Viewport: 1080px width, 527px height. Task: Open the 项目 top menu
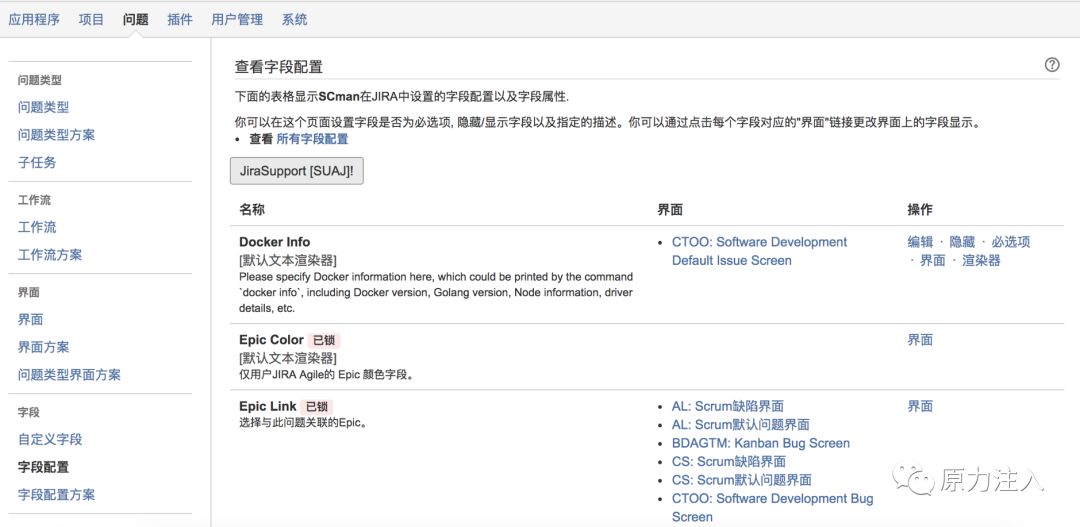pyautogui.click(x=91, y=19)
